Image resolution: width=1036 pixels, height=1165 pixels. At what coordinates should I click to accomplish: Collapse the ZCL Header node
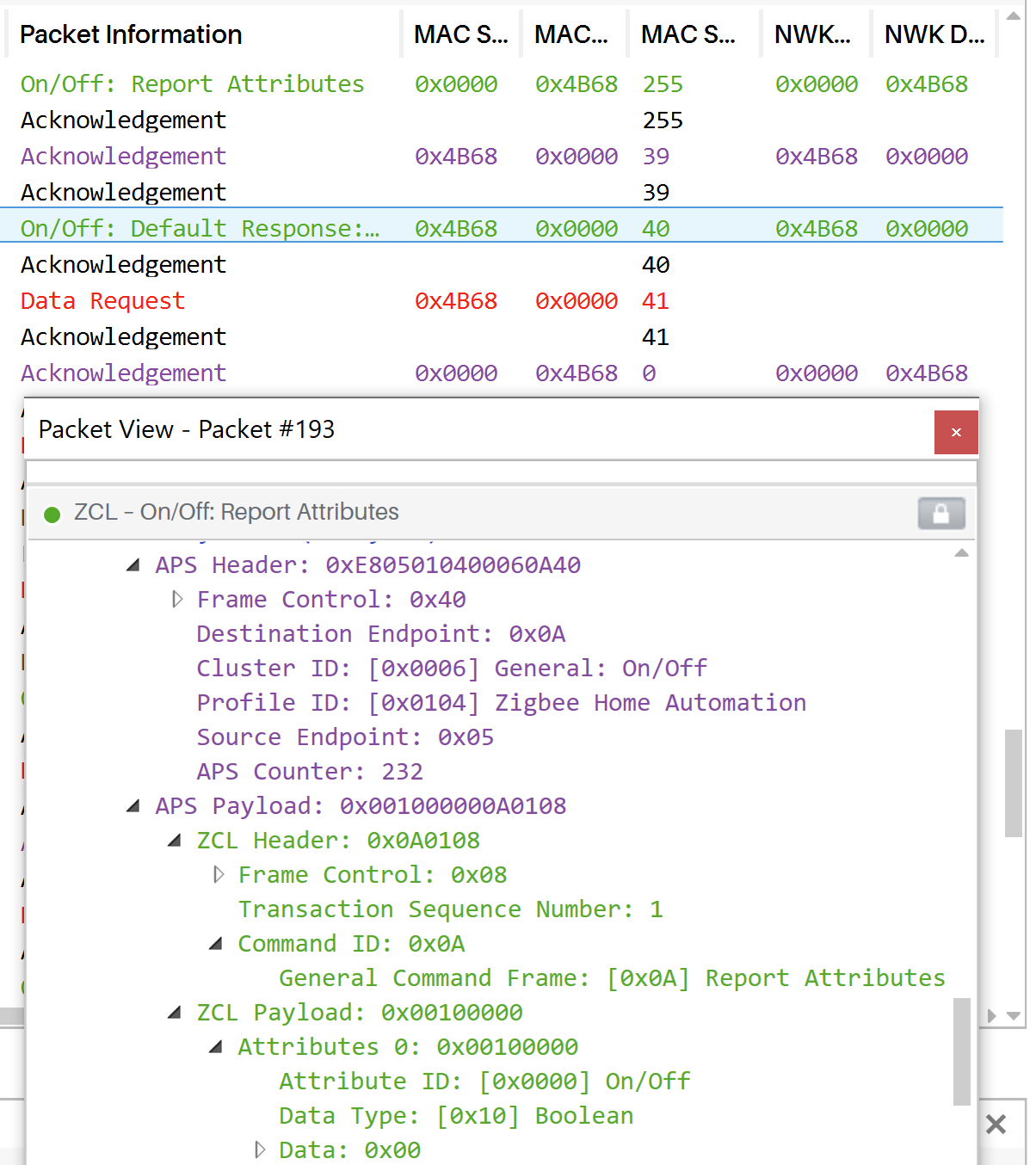(176, 840)
